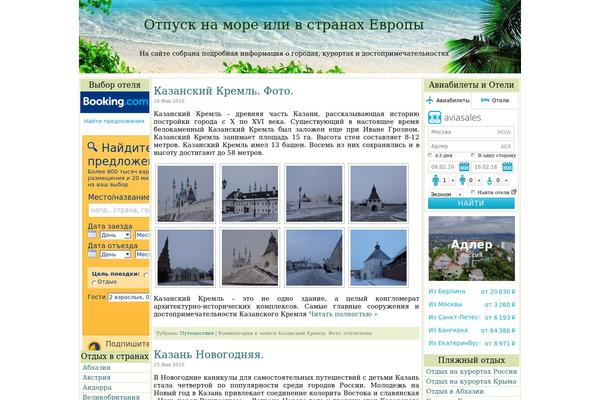Click avatar icon beside Подпишите
The image size is (600, 400).
(94, 346)
